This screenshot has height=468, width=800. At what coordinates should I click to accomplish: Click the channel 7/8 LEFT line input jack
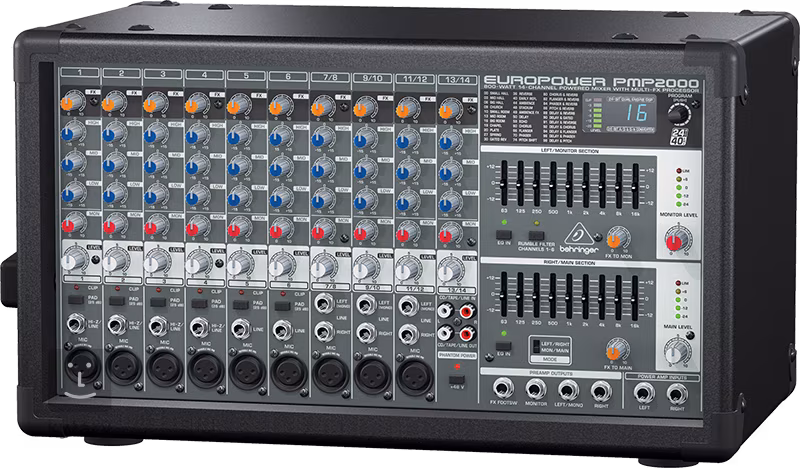(x=324, y=301)
